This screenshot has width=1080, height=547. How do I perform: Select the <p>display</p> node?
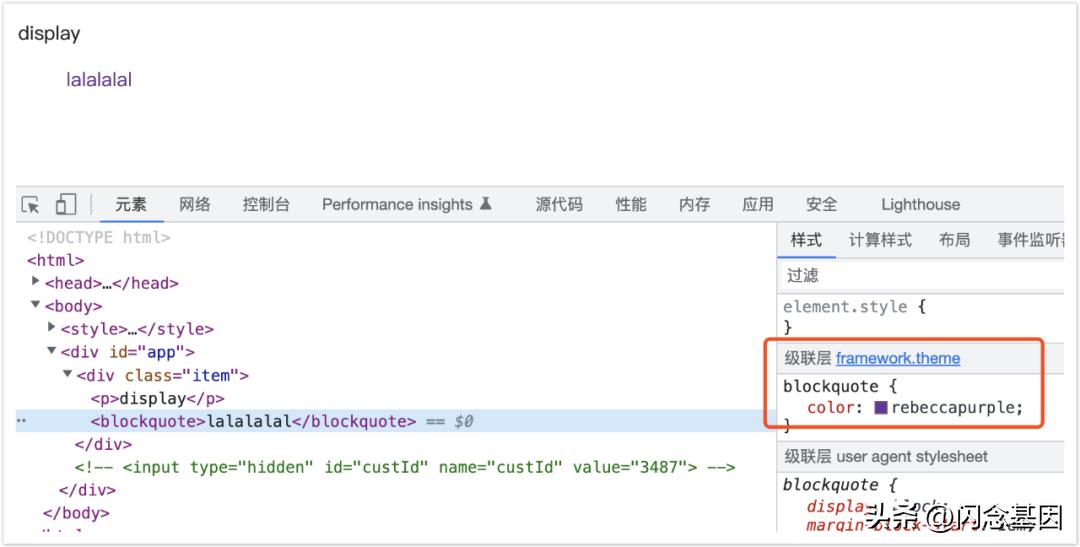coord(158,398)
